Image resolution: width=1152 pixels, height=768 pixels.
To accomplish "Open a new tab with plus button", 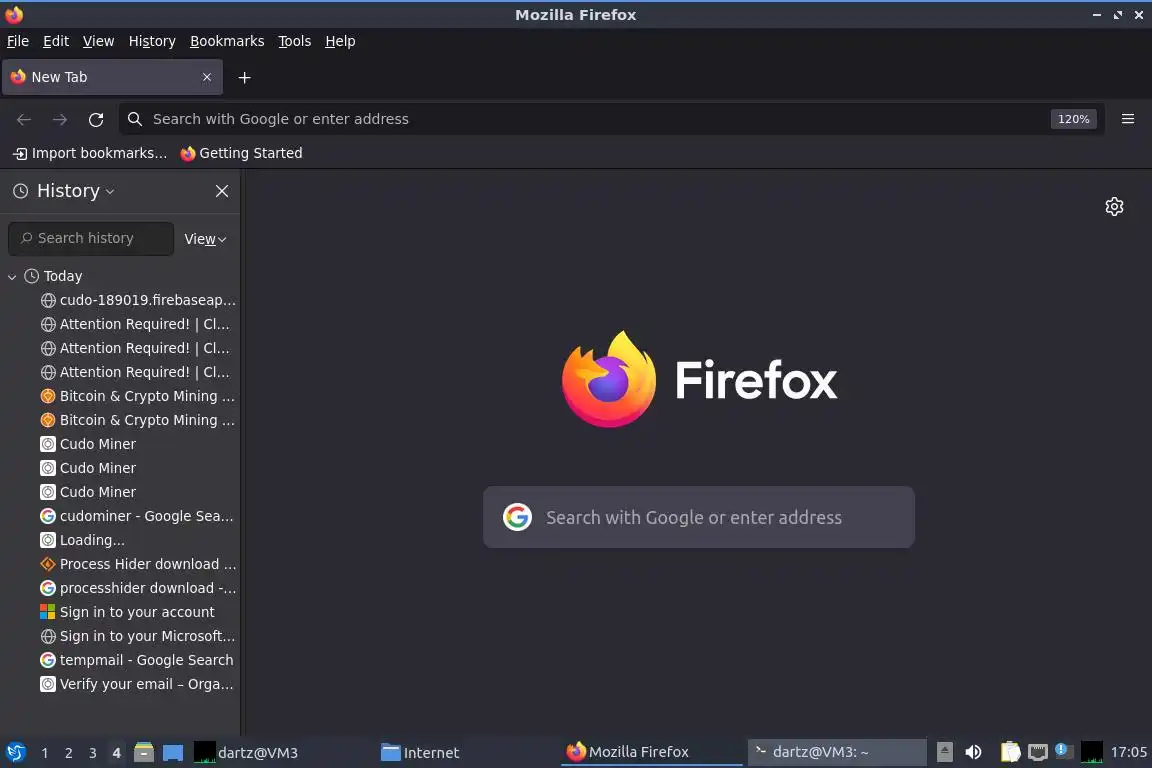I will point(245,77).
